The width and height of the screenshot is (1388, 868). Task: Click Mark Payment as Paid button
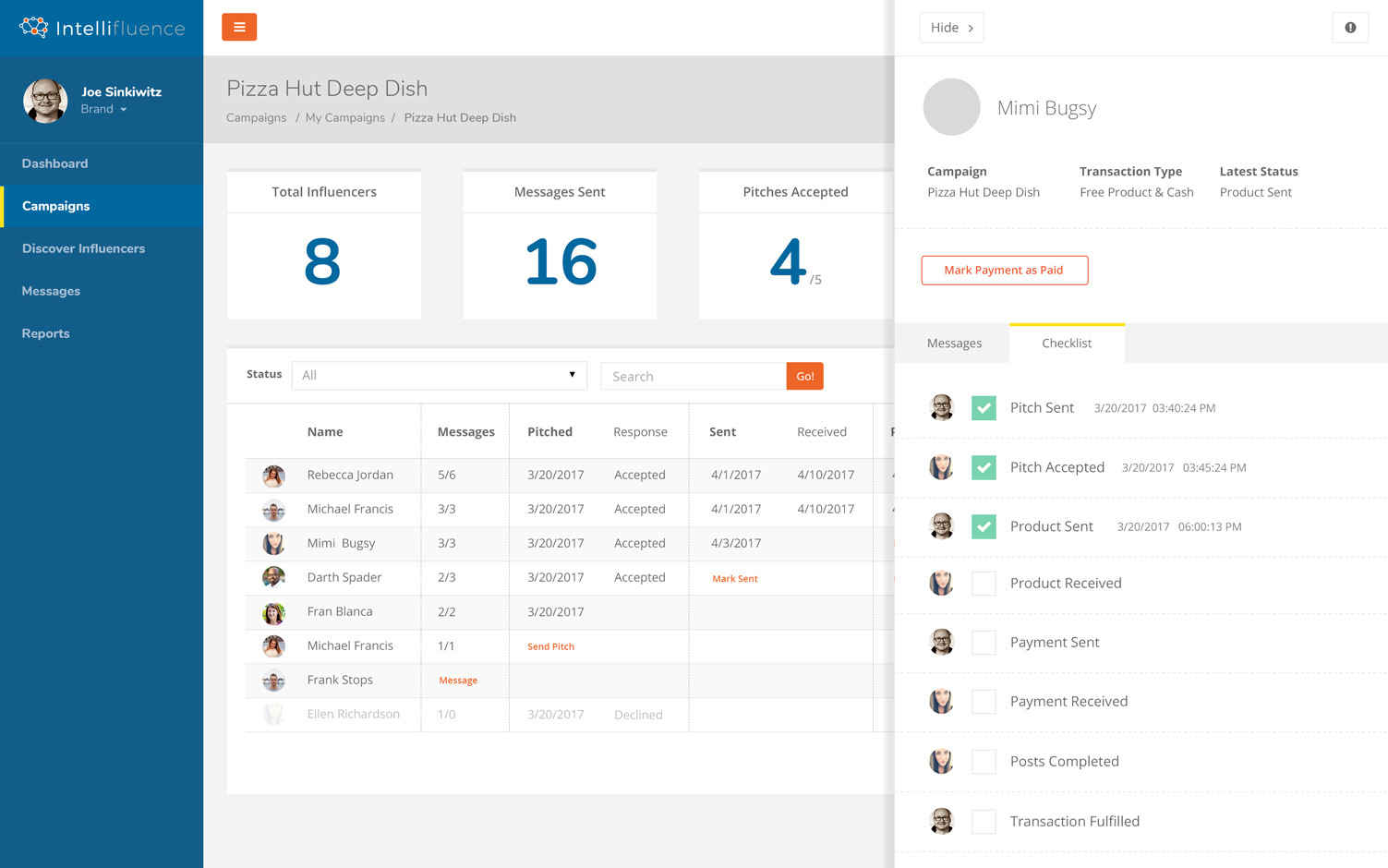click(1004, 270)
